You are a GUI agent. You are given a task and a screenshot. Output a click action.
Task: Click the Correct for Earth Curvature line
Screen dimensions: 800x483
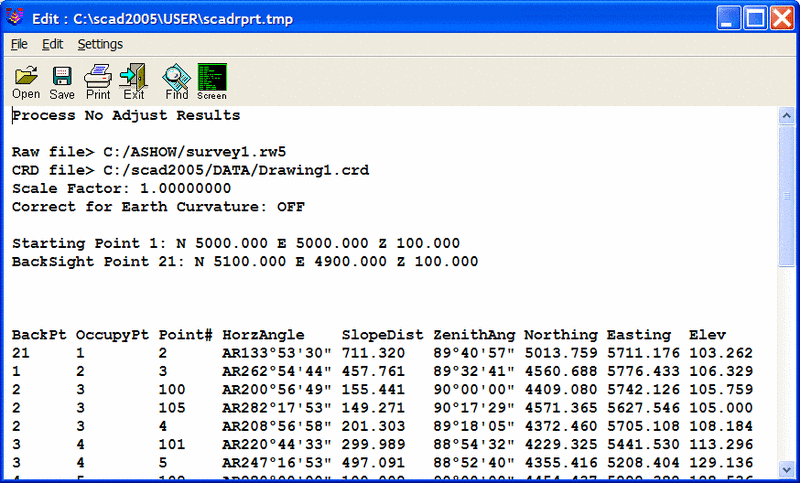pyautogui.click(x=158, y=207)
